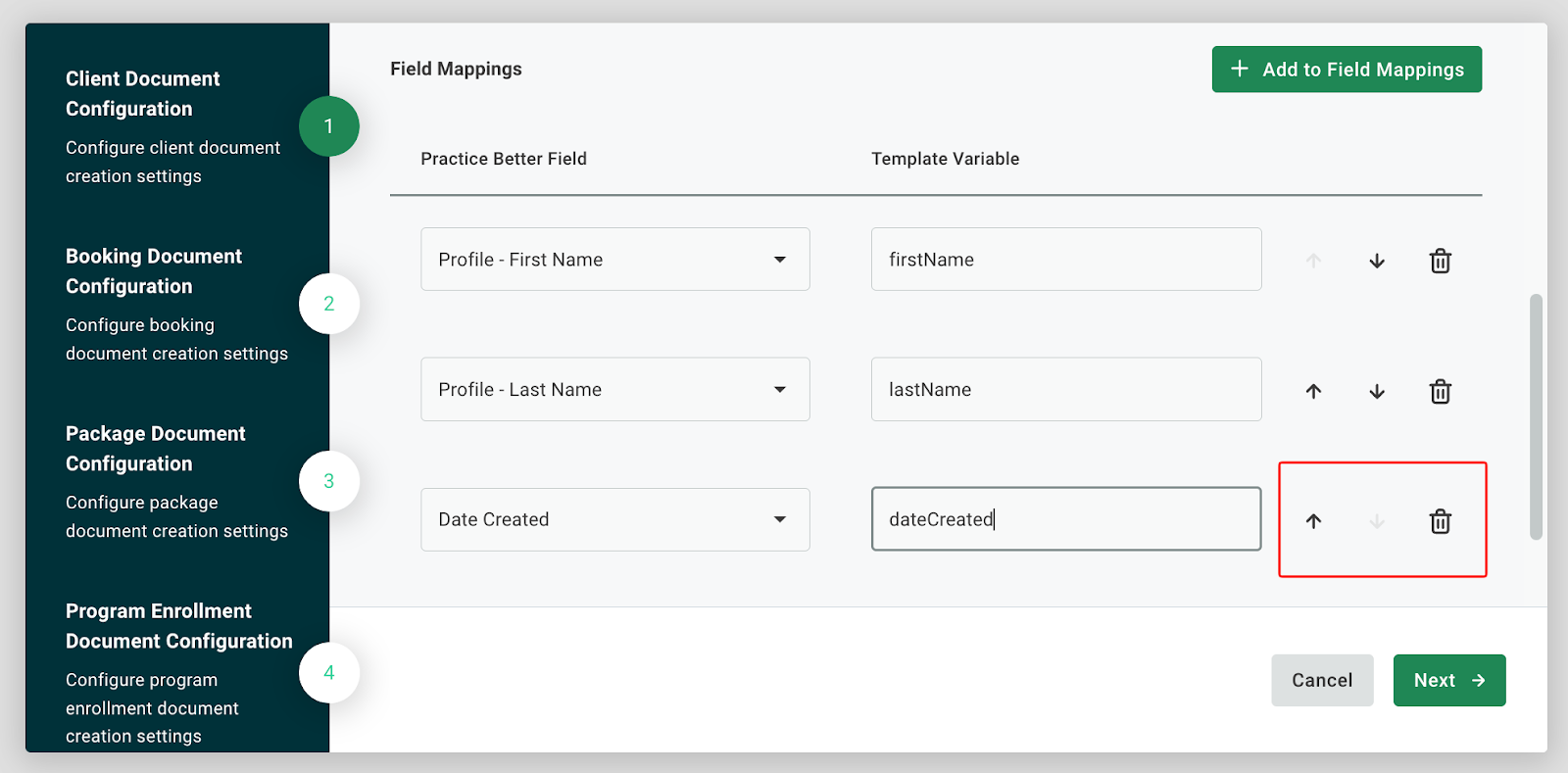Click the vertical scrollbar of the mappings panel
Viewport: 1568px width, 773px height.
[x=1536, y=416]
